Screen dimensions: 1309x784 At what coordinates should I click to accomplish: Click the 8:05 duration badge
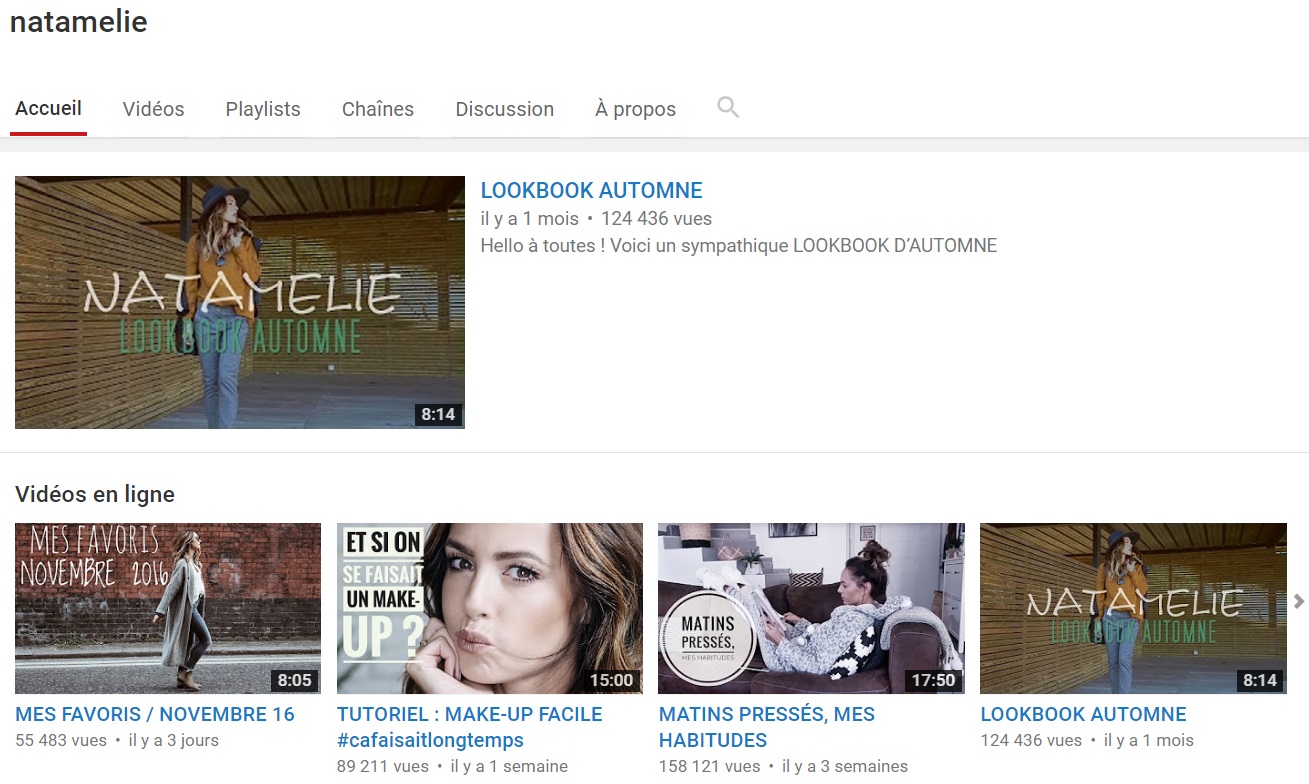(295, 680)
